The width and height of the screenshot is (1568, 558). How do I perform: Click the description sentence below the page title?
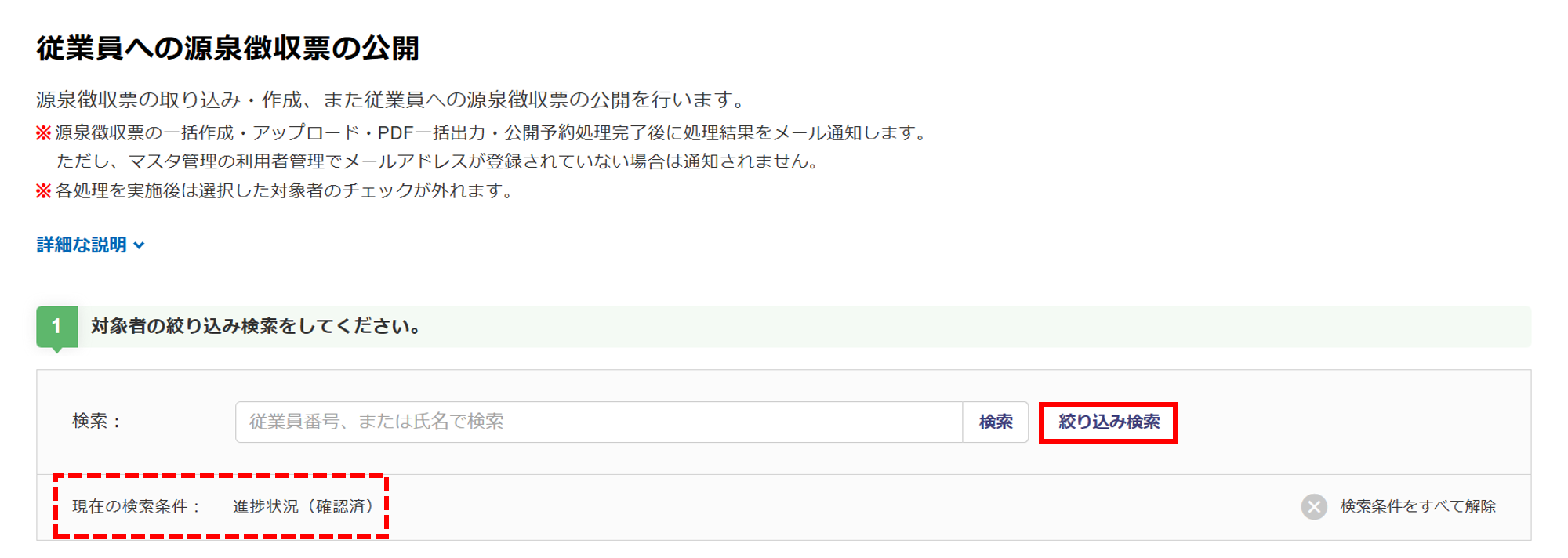pyautogui.click(x=390, y=100)
